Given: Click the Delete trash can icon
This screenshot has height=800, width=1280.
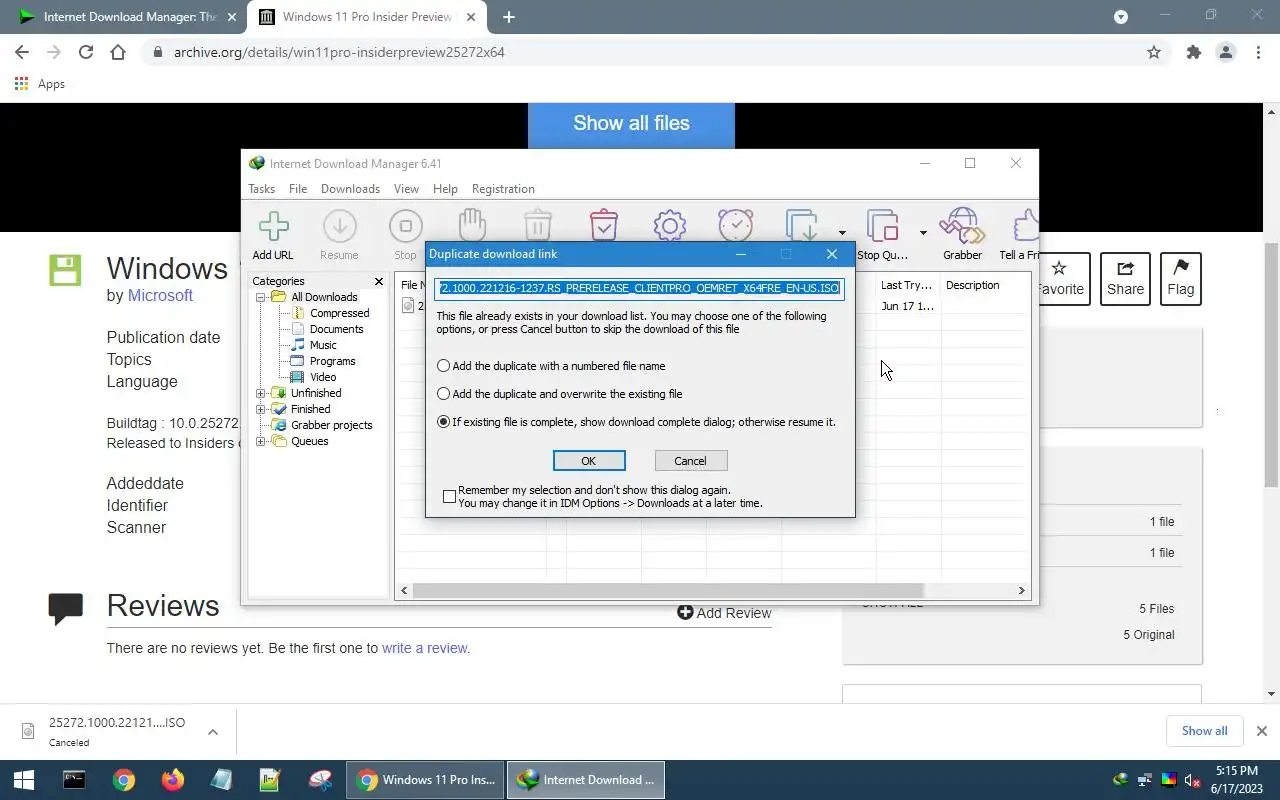Looking at the screenshot, I should click(538, 226).
